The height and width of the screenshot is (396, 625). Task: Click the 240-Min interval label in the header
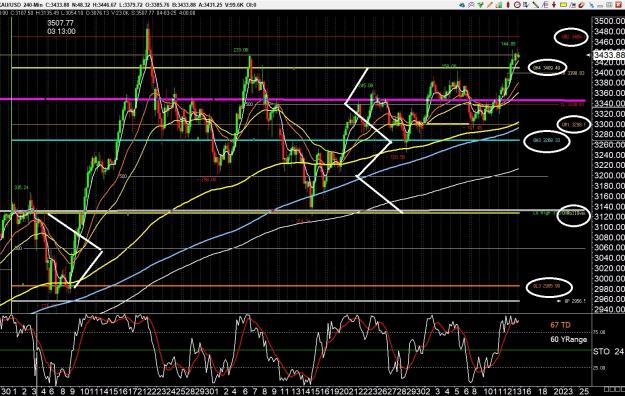(x=33, y=5)
